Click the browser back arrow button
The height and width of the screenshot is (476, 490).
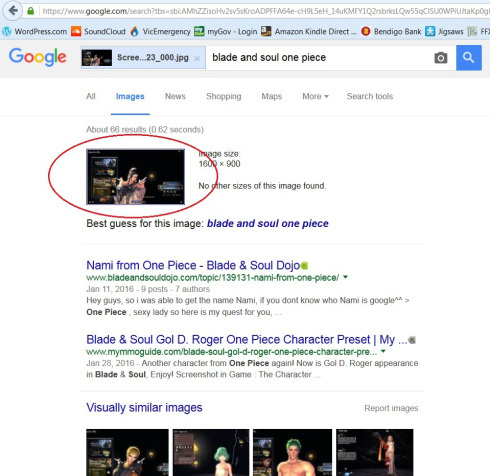tap(13, 11)
